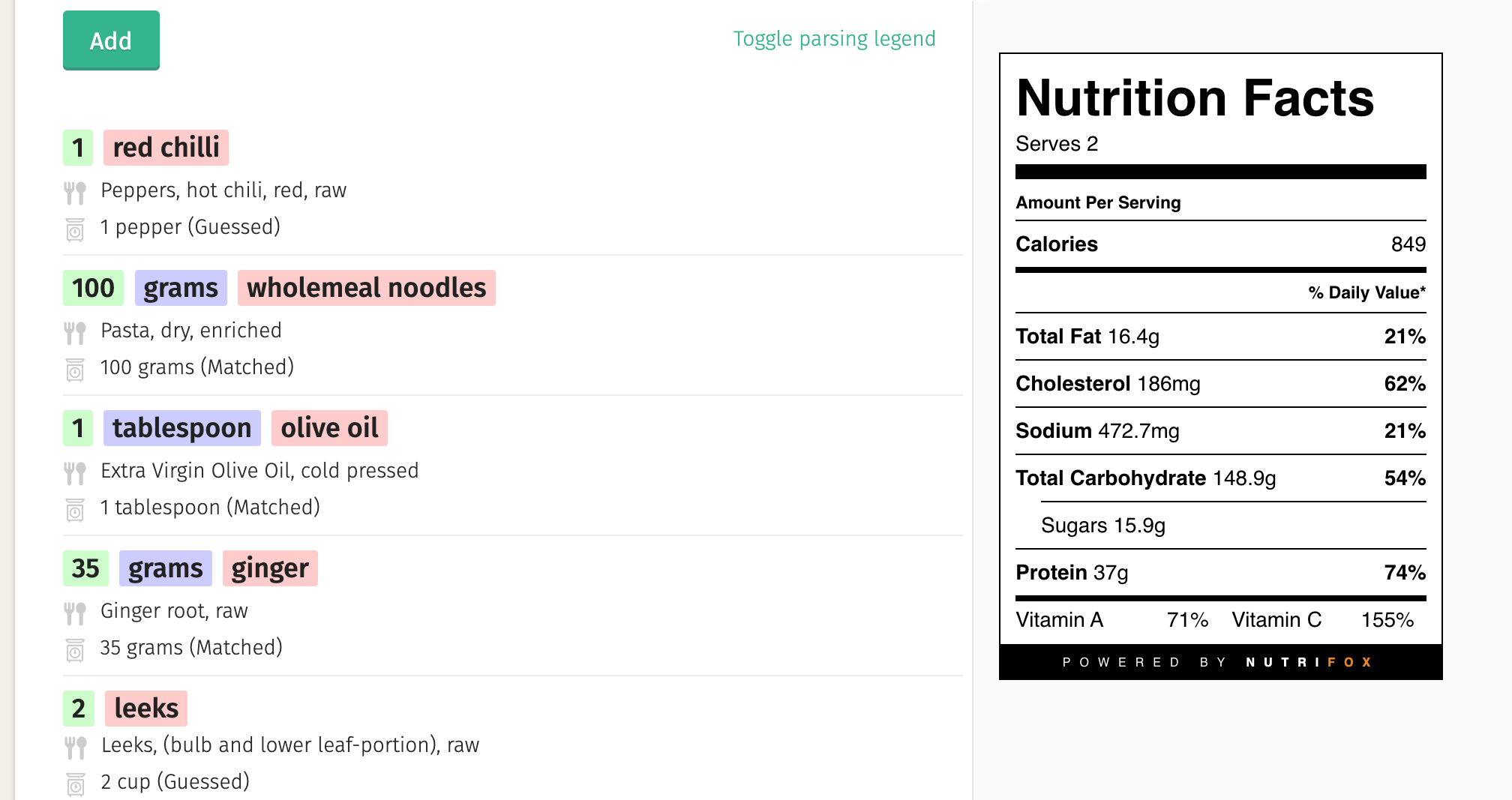
Task: Click the scale icon beside 100 grams (Matched)
Action: pos(75,368)
